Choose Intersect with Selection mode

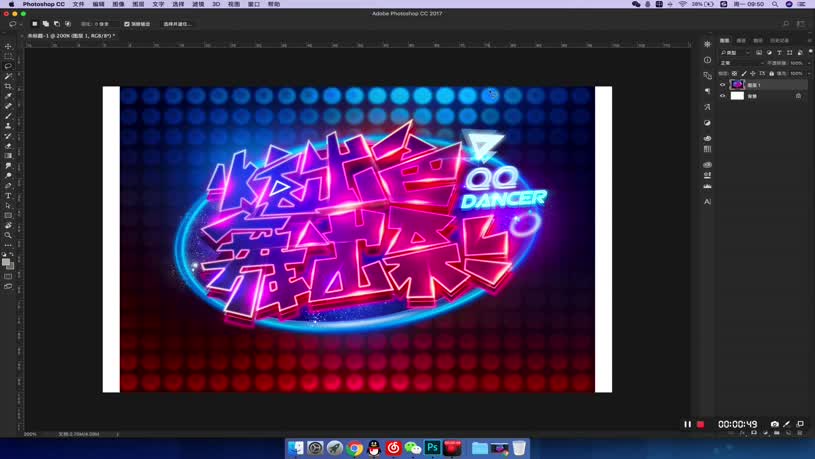click(68, 24)
